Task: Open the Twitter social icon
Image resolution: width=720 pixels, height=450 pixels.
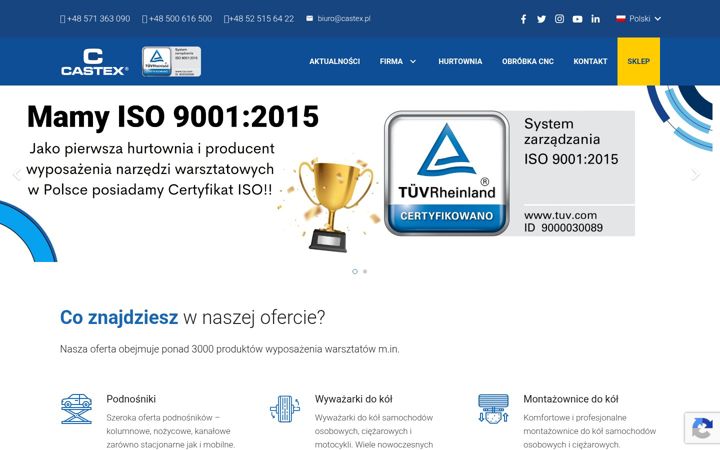Action: click(541, 19)
